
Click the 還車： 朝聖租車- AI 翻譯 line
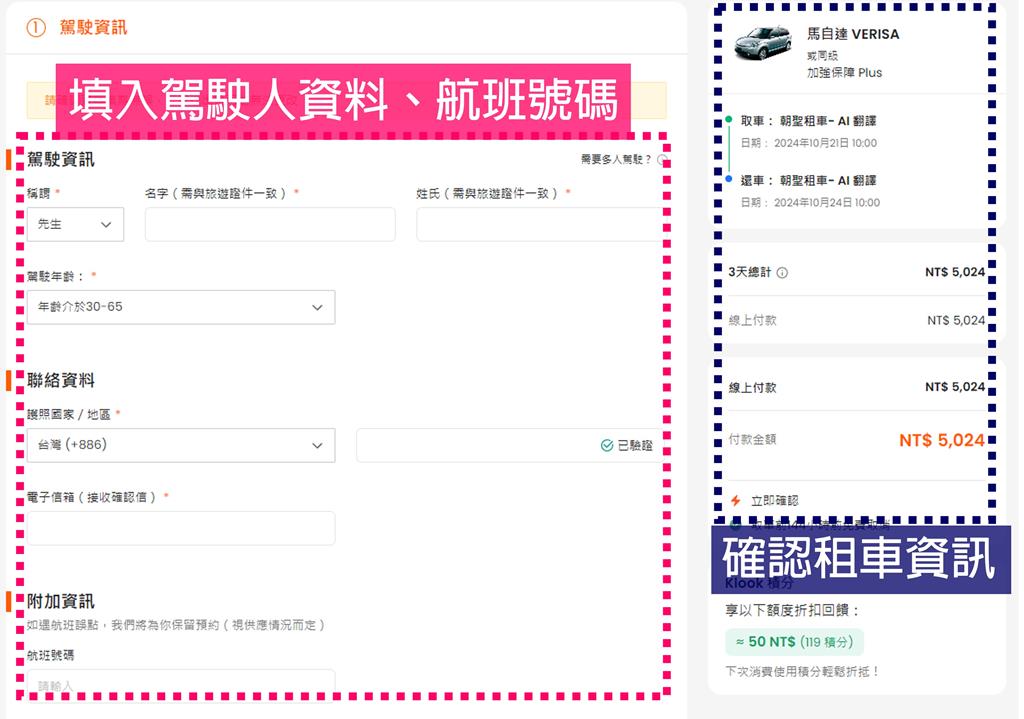pyautogui.click(x=808, y=180)
